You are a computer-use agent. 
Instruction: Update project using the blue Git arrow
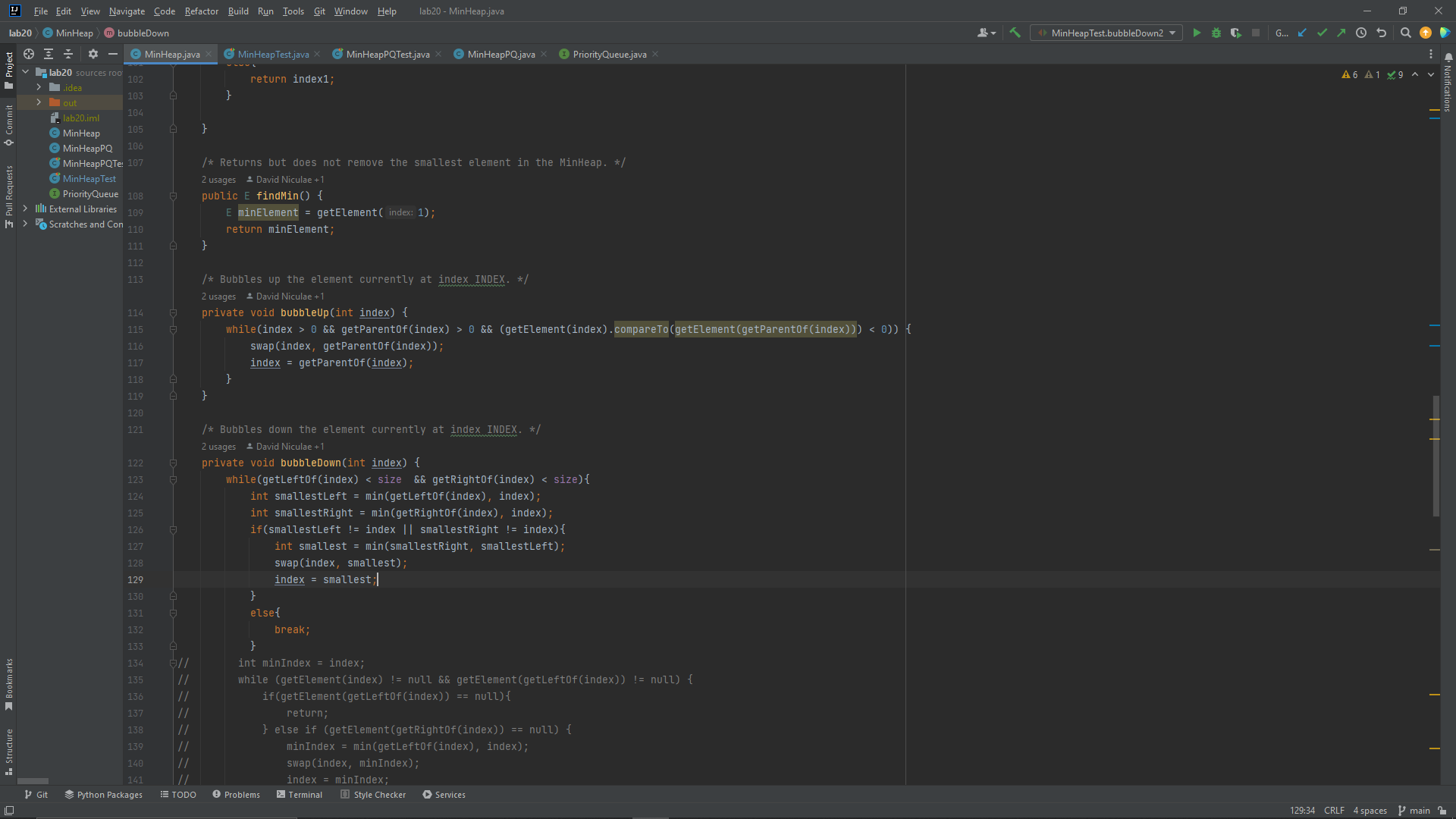[1302, 33]
